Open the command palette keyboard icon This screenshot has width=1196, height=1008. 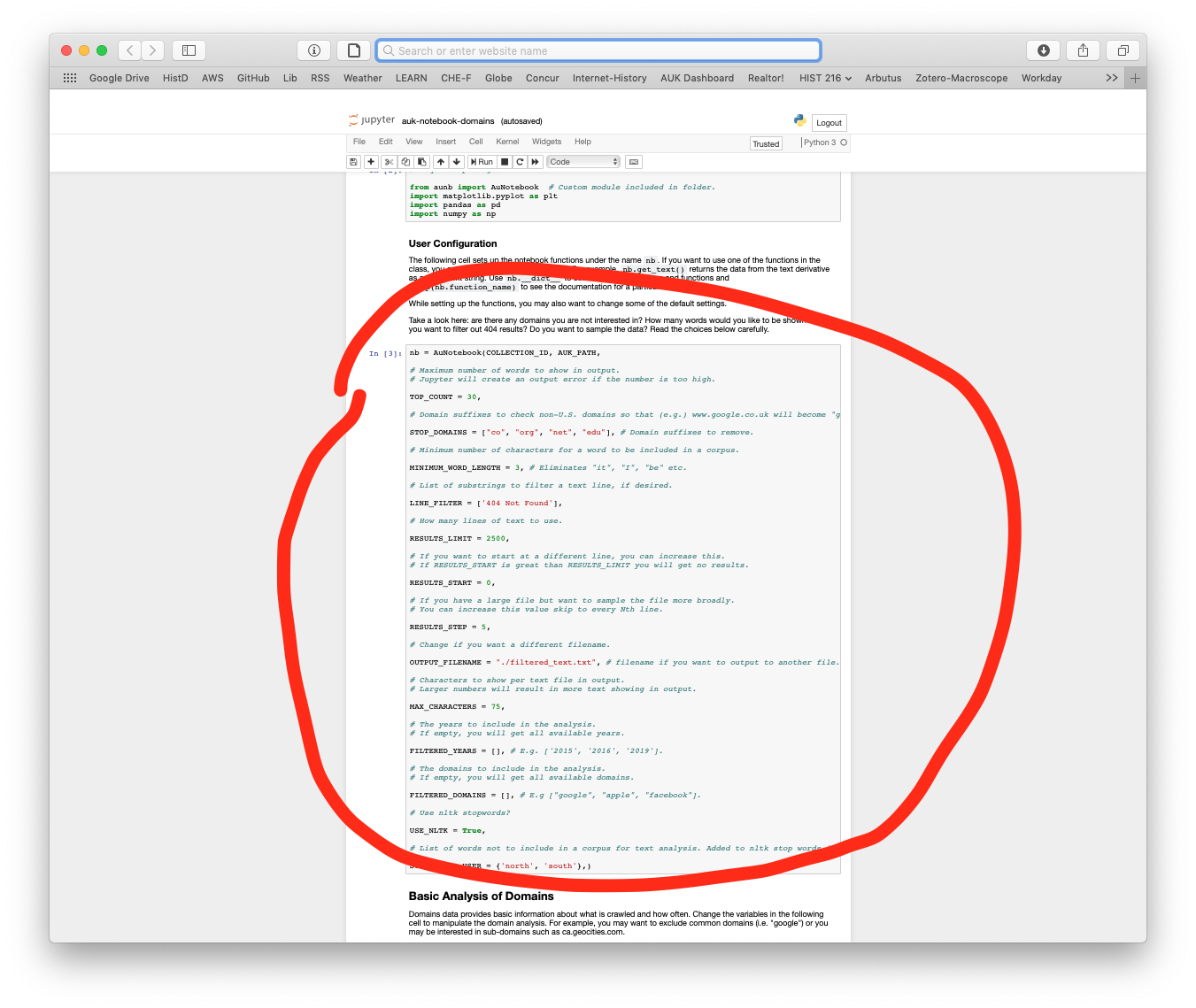[633, 162]
